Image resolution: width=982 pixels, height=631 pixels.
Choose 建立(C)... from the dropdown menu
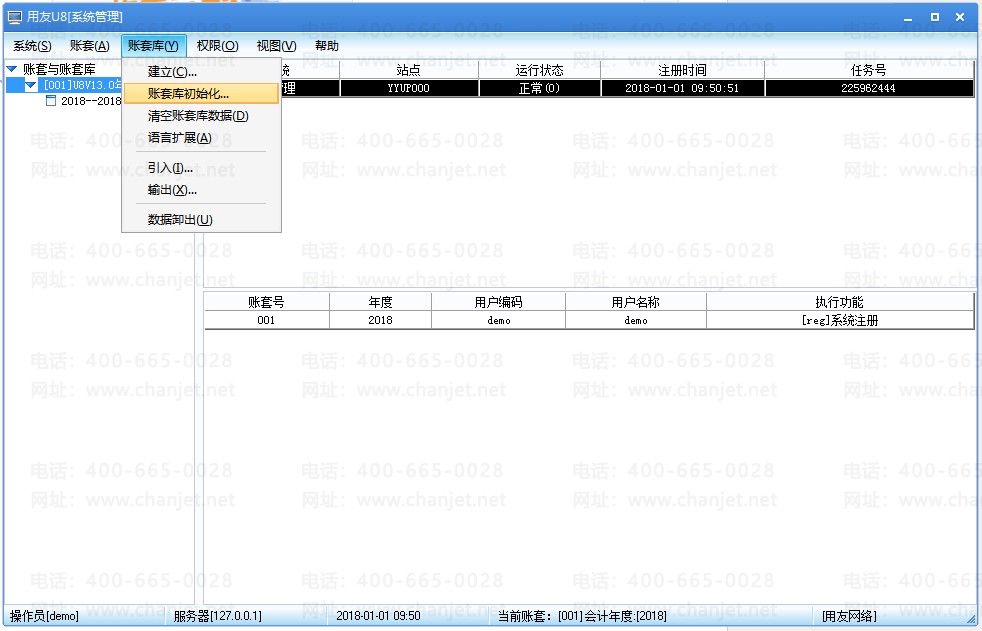(202, 72)
